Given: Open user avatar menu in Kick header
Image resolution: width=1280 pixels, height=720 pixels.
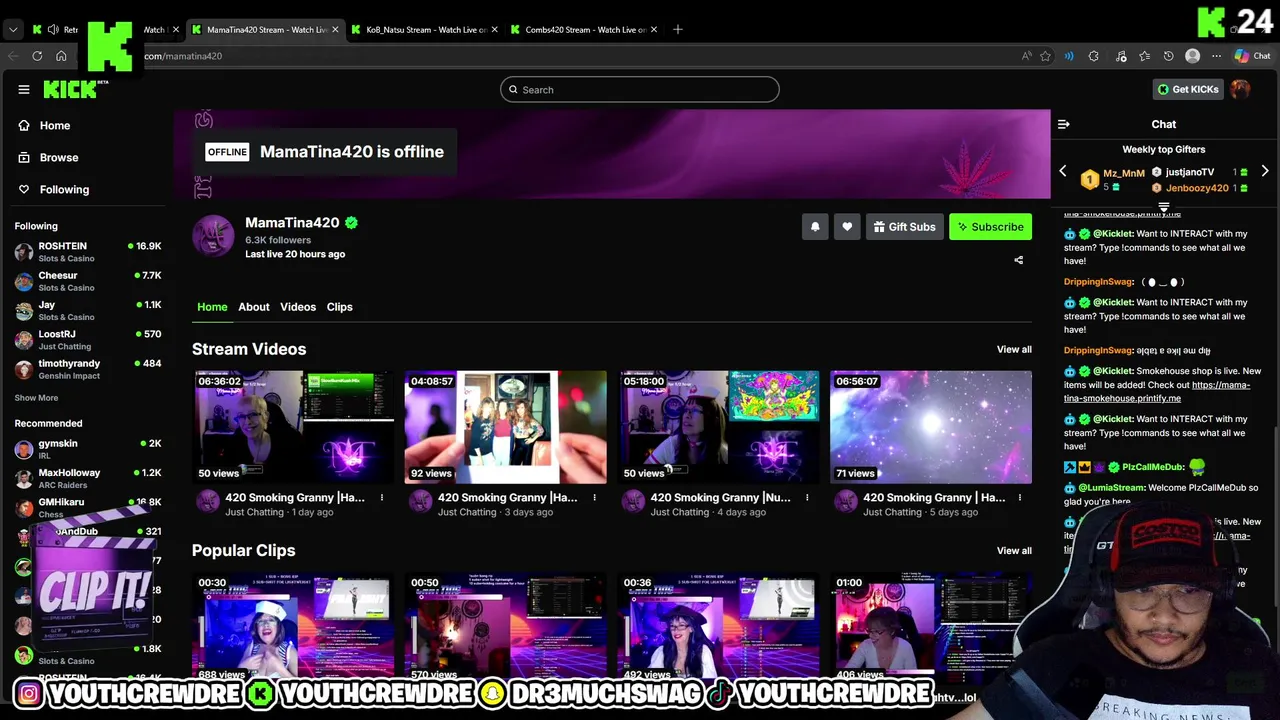Looking at the screenshot, I should pos(1241,89).
